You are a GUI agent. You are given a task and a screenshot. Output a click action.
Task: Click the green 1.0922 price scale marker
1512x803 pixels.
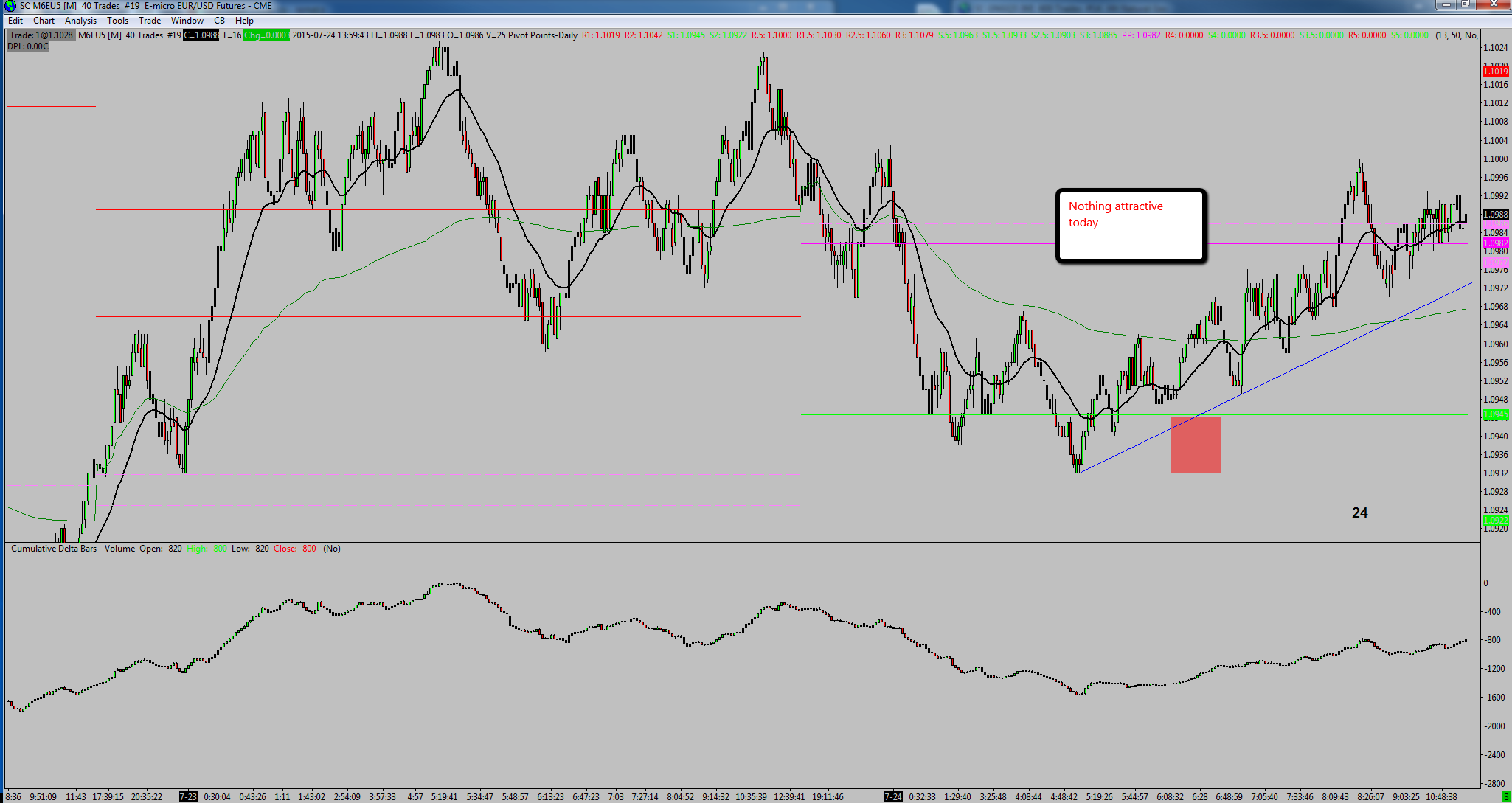(1495, 520)
